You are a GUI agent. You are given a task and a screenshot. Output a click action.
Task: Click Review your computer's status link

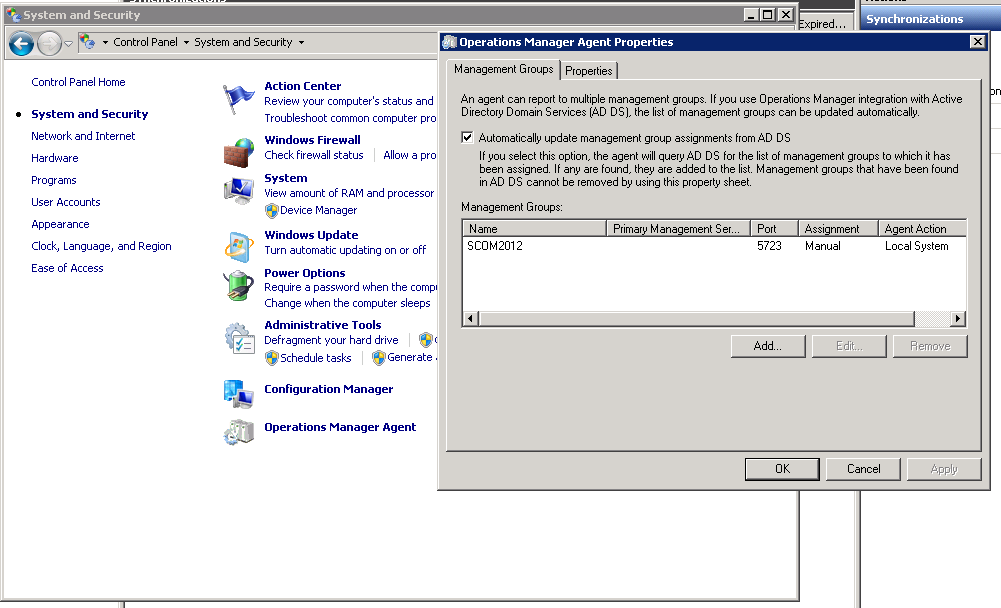point(349,101)
